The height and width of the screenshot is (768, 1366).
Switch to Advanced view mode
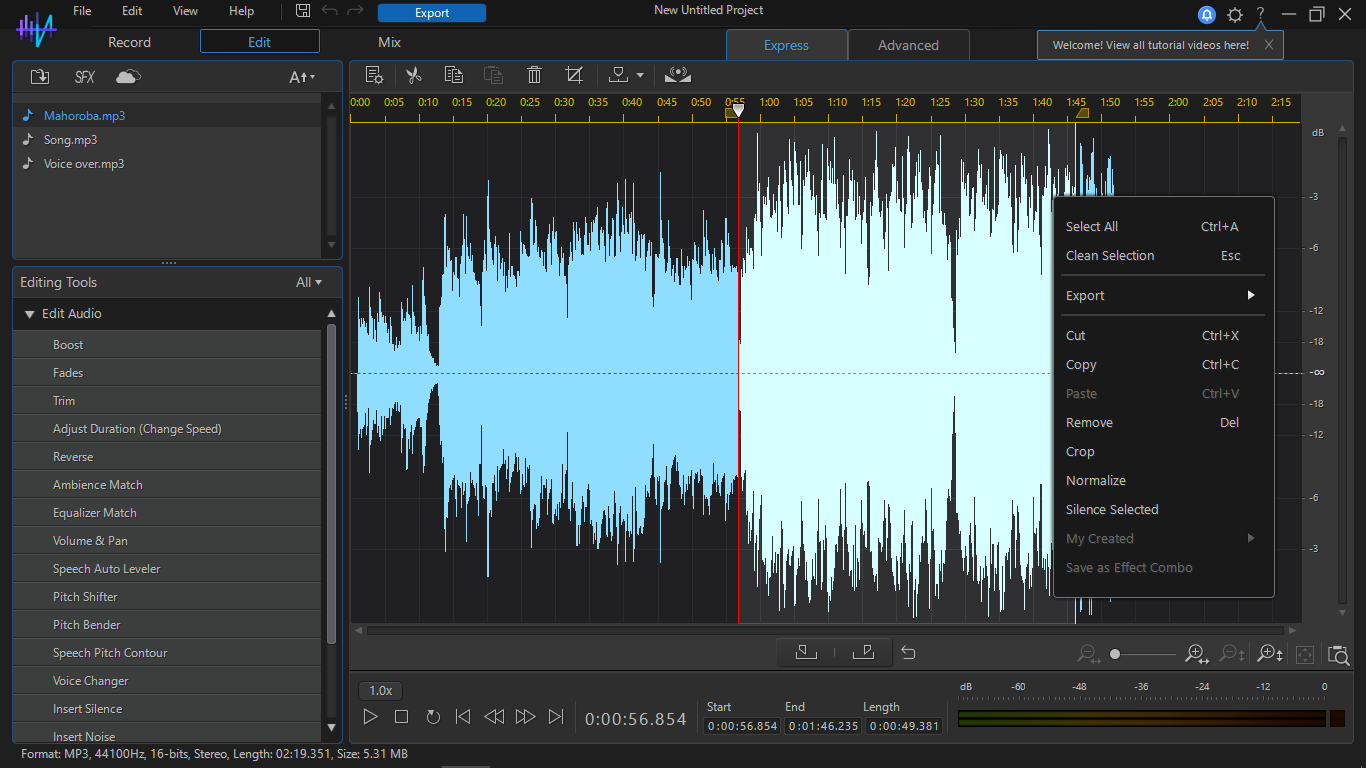click(908, 45)
